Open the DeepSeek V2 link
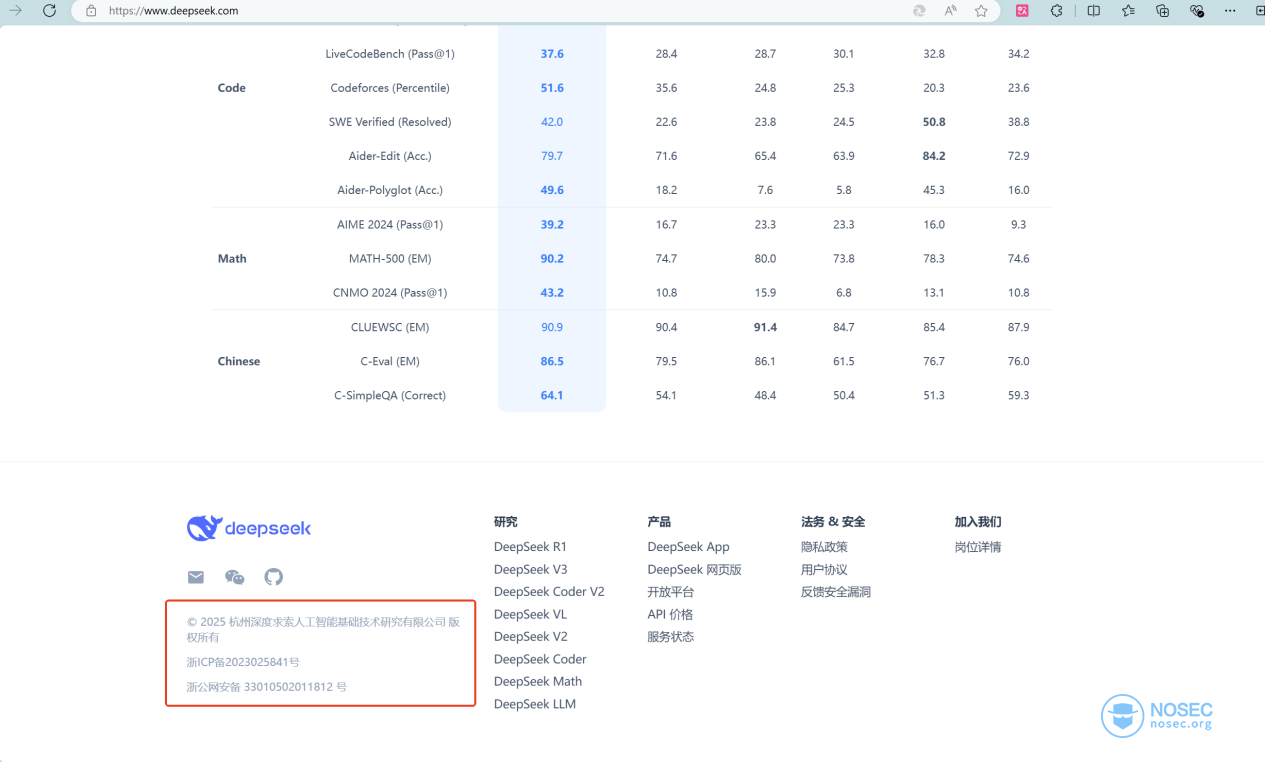1265x762 pixels. pos(530,637)
